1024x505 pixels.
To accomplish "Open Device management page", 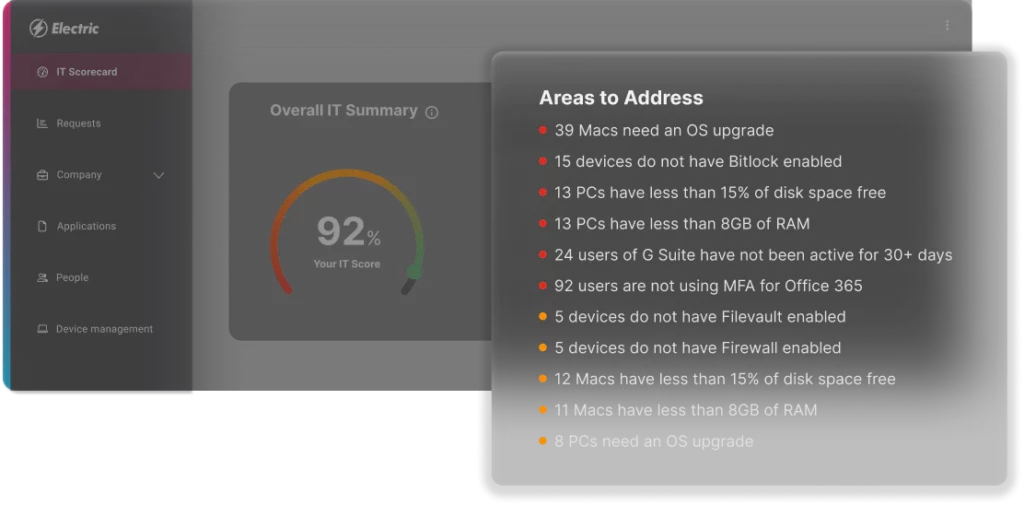I will [x=104, y=329].
